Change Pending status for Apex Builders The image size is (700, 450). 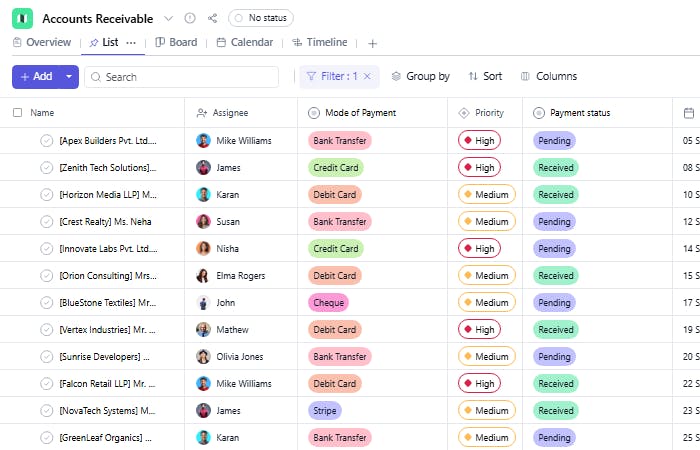pos(554,141)
